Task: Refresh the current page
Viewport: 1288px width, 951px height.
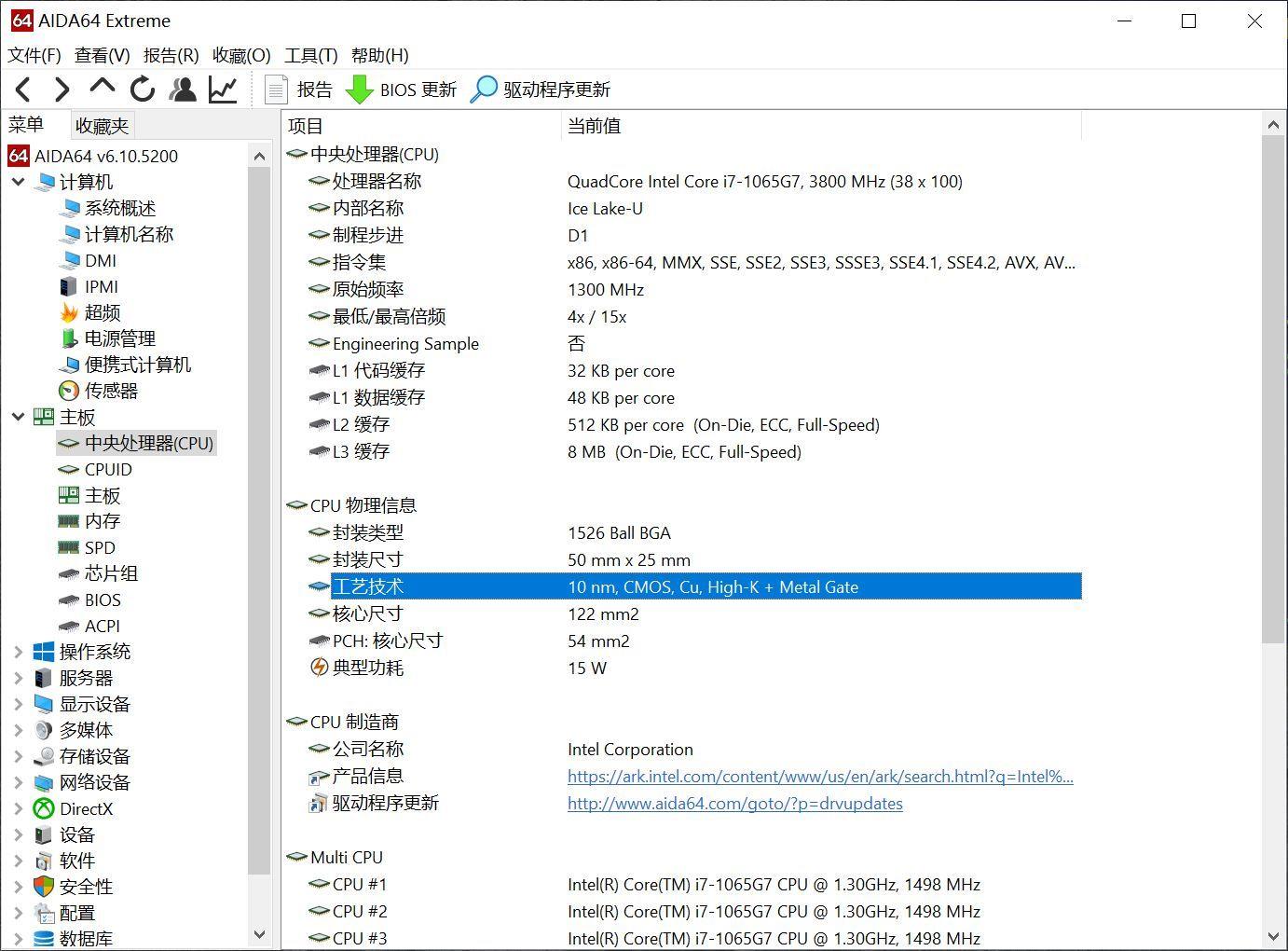Action: [143, 90]
